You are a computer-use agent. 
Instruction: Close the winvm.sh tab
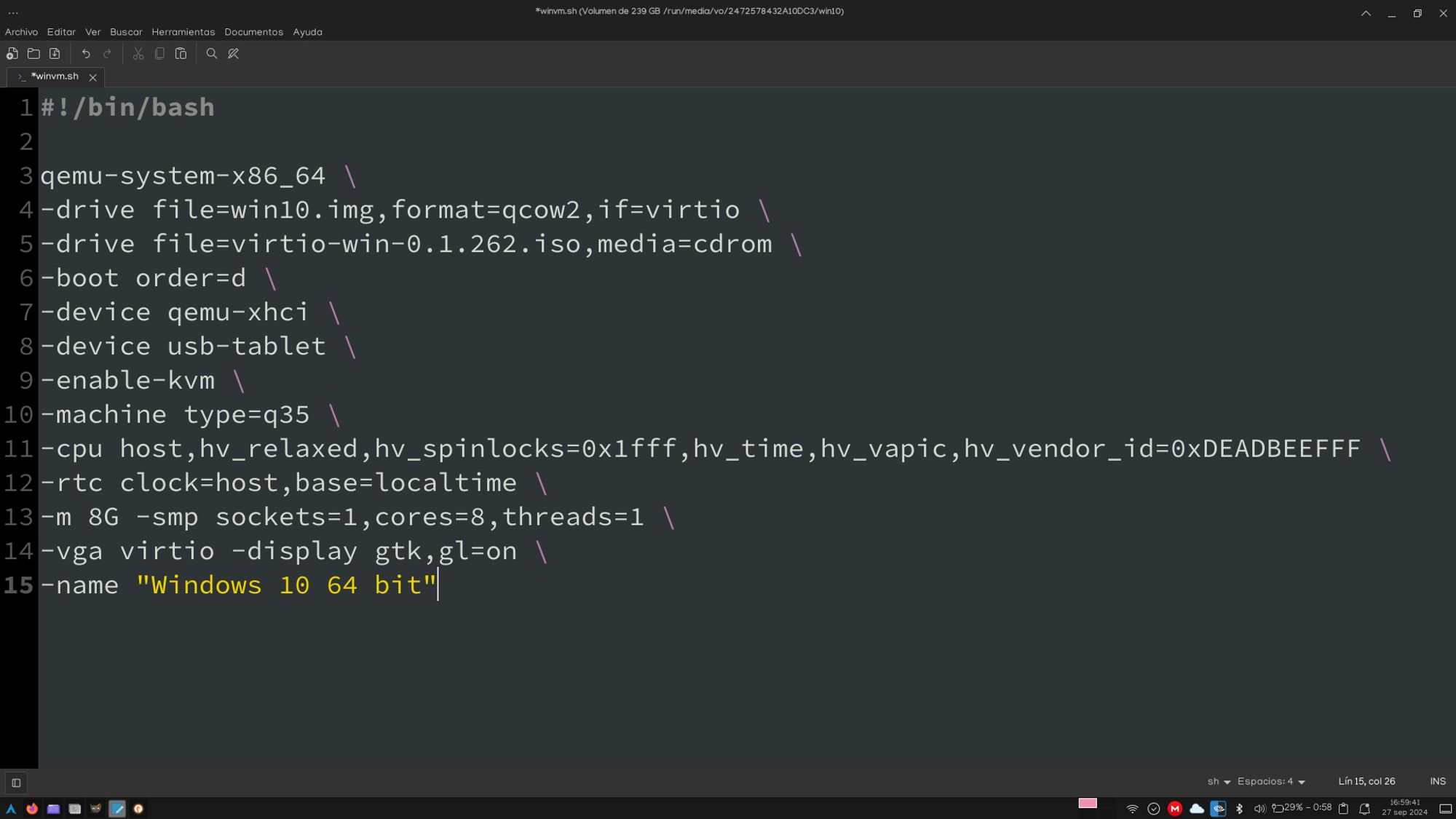[92, 77]
